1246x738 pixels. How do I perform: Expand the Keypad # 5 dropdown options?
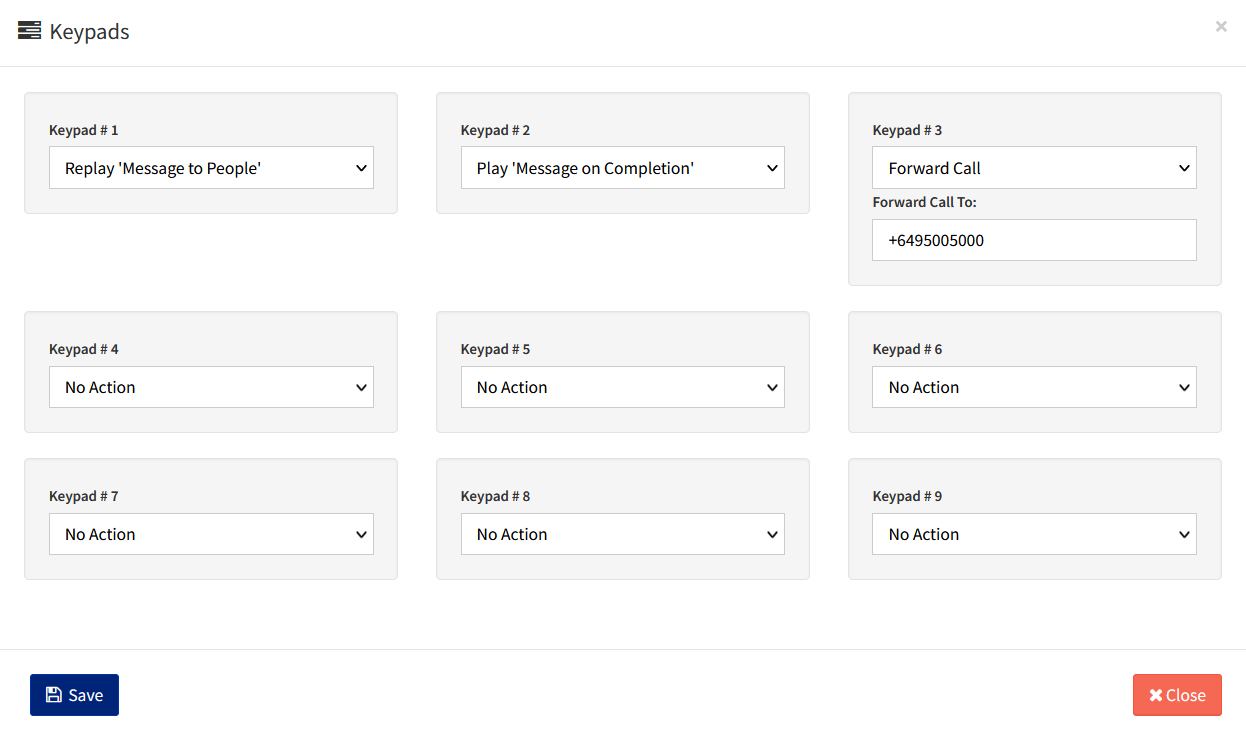click(x=622, y=387)
